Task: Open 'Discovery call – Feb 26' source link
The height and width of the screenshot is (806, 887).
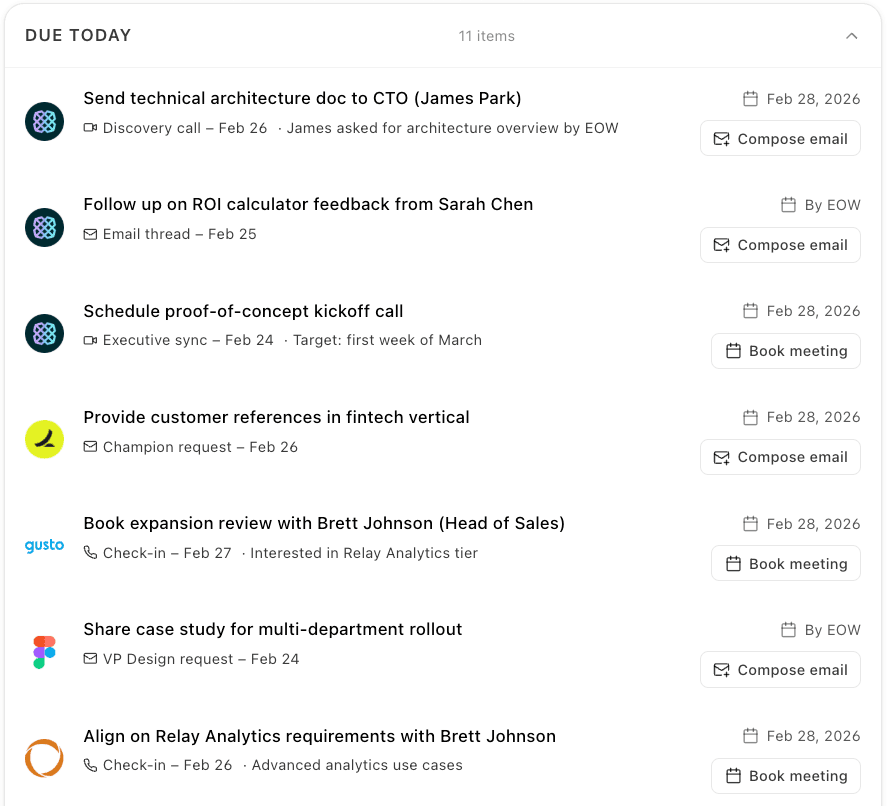Action: [175, 128]
